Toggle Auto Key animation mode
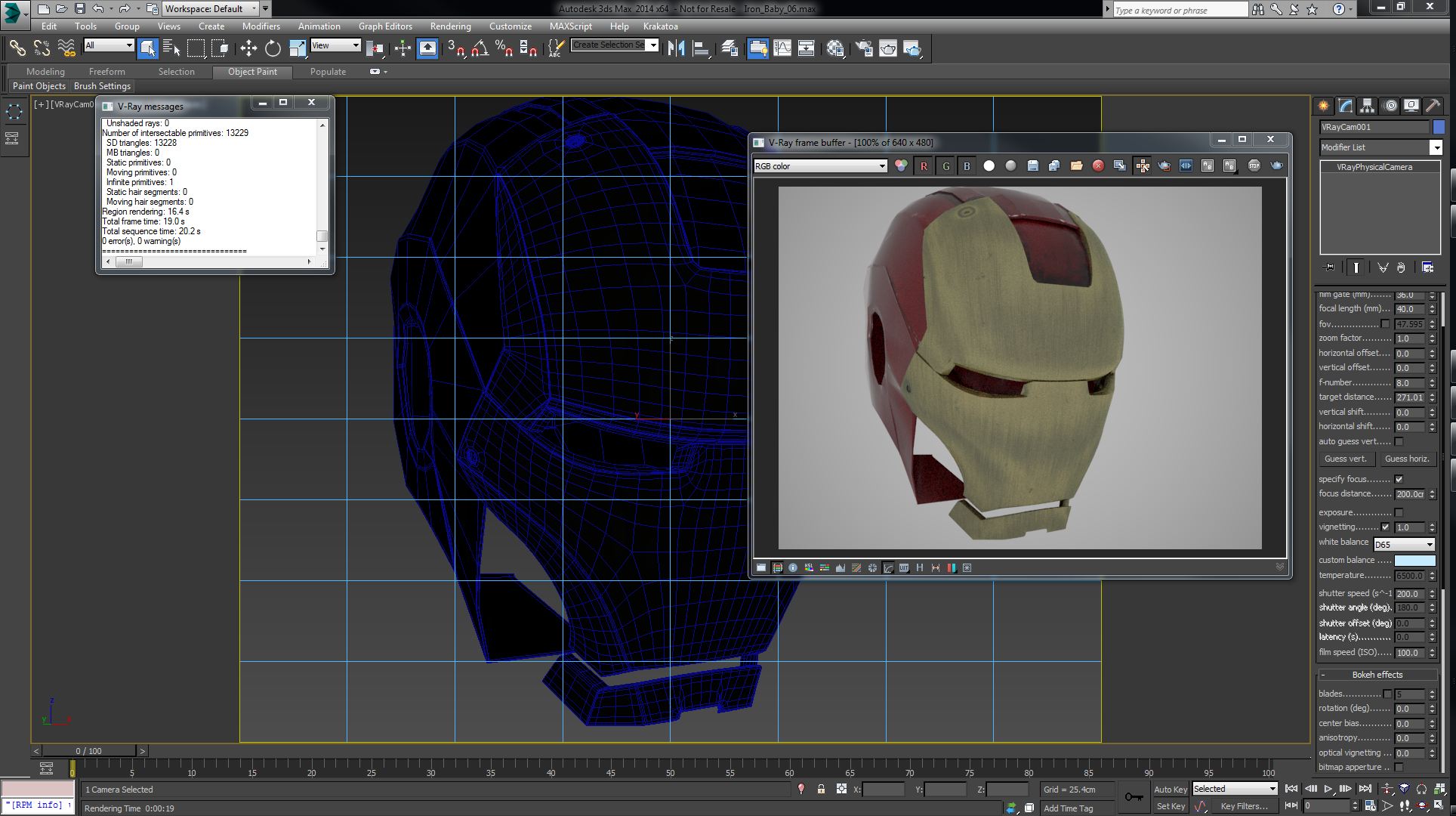Image resolution: width=1456 pixels, height=816 pixels. click(1171, 790)
